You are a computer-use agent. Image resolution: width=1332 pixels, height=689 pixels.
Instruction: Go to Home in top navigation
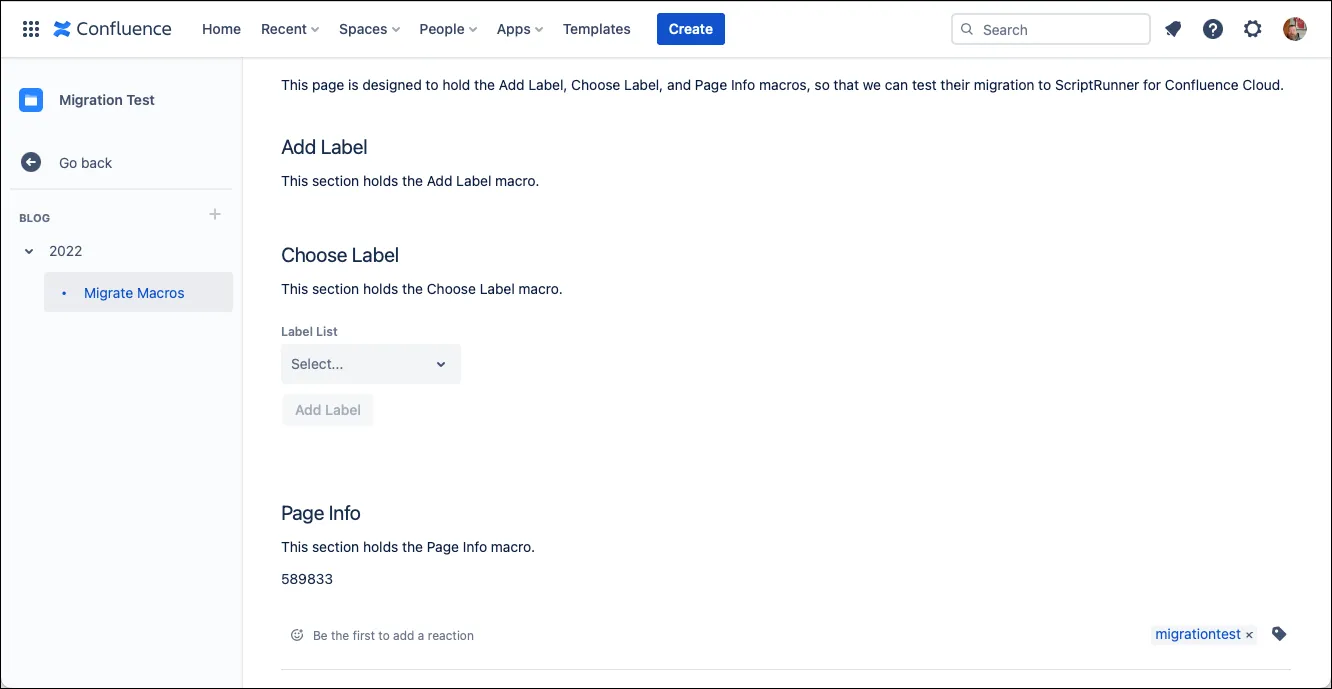(221, 29)
